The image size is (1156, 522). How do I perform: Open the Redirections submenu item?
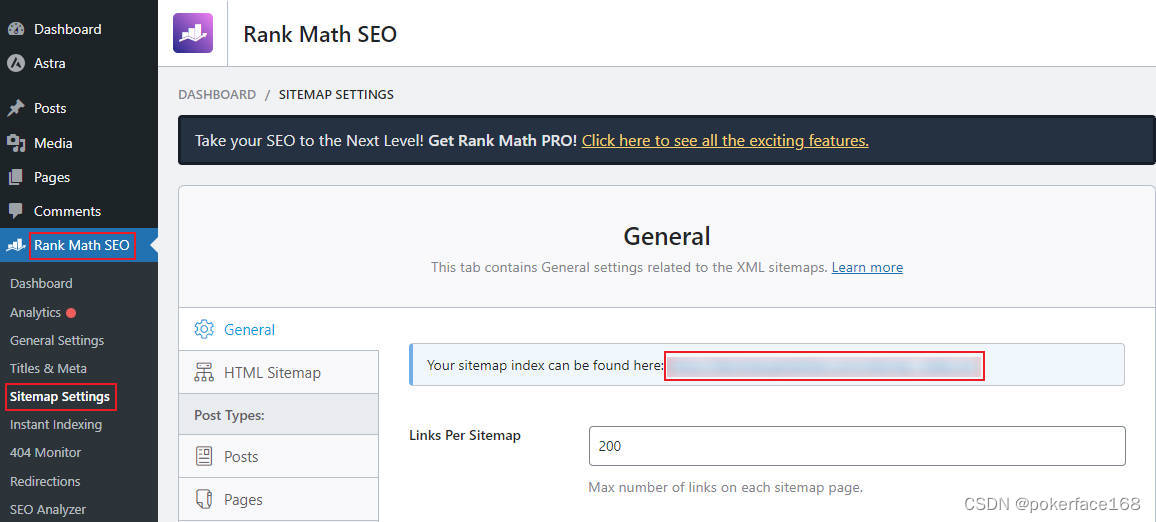pos(45,481)
